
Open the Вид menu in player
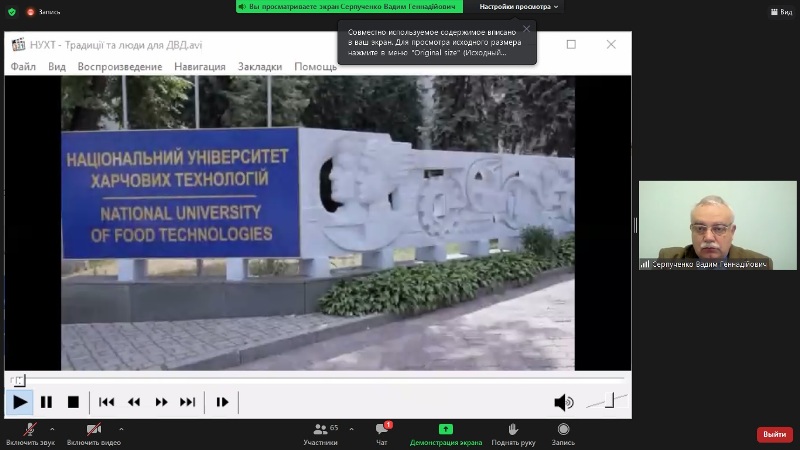click(57, 67)
